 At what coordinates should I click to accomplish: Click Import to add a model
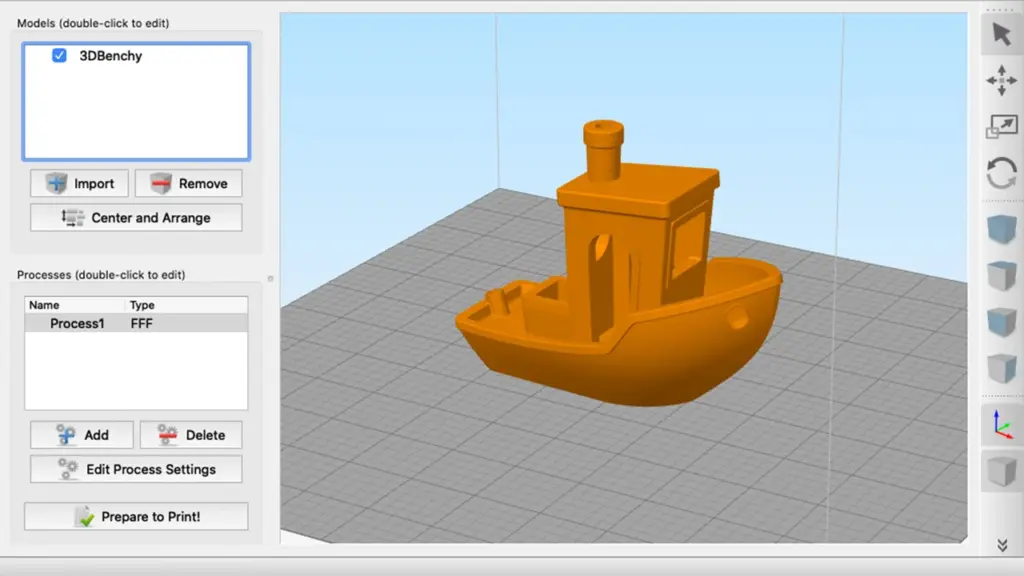(79, 183)
